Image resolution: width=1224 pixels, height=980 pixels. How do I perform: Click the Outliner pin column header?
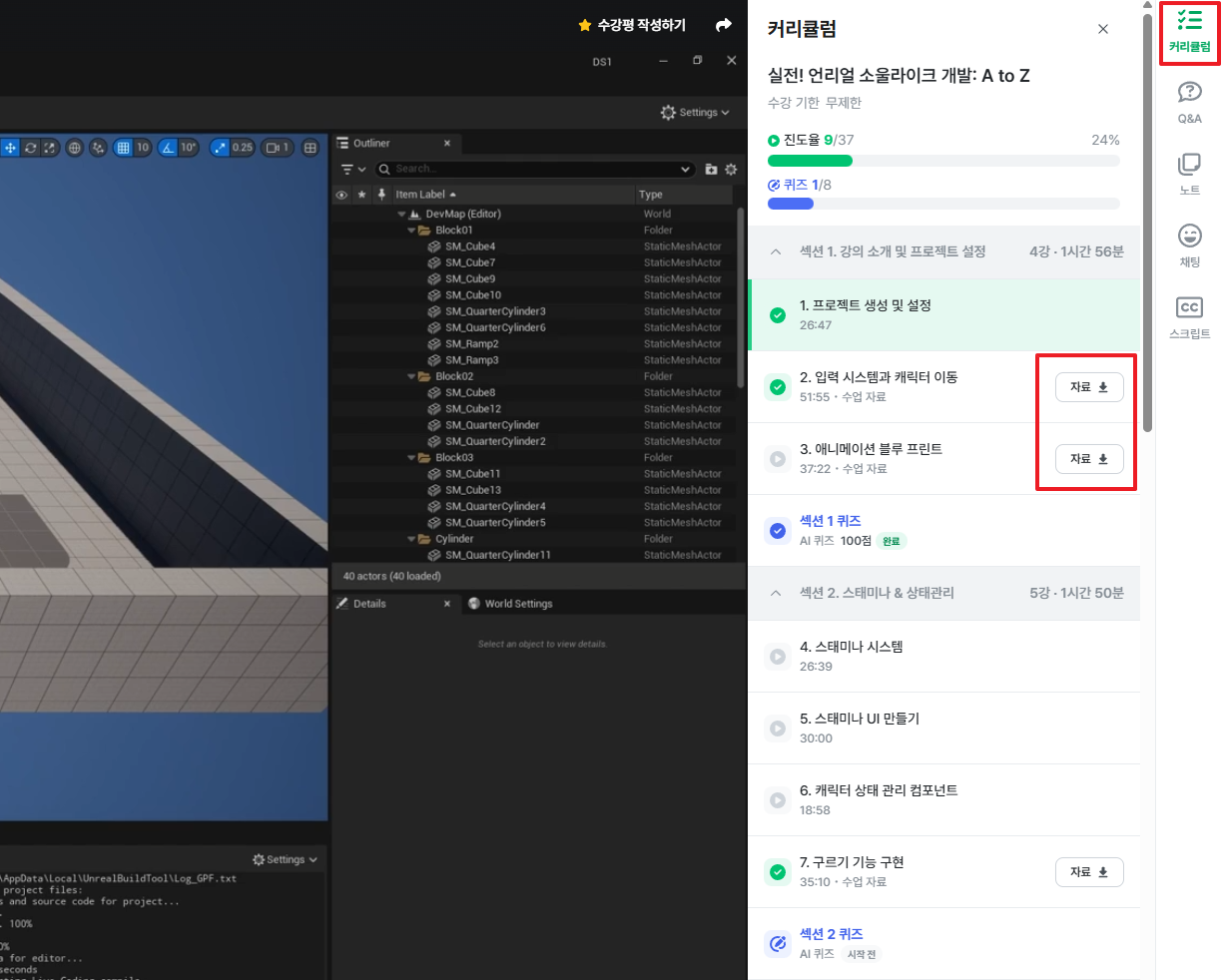[381, 195]
